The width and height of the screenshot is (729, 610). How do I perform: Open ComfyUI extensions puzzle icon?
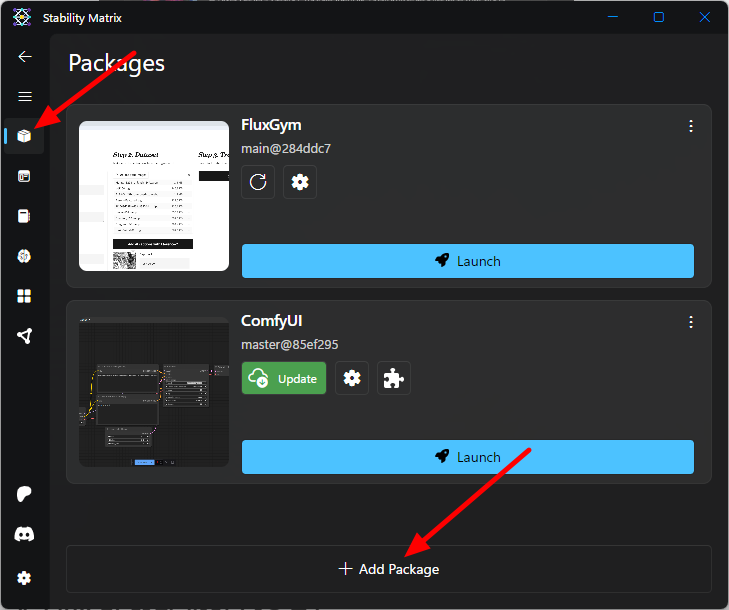pyautogui.click(x=394, y=378)
